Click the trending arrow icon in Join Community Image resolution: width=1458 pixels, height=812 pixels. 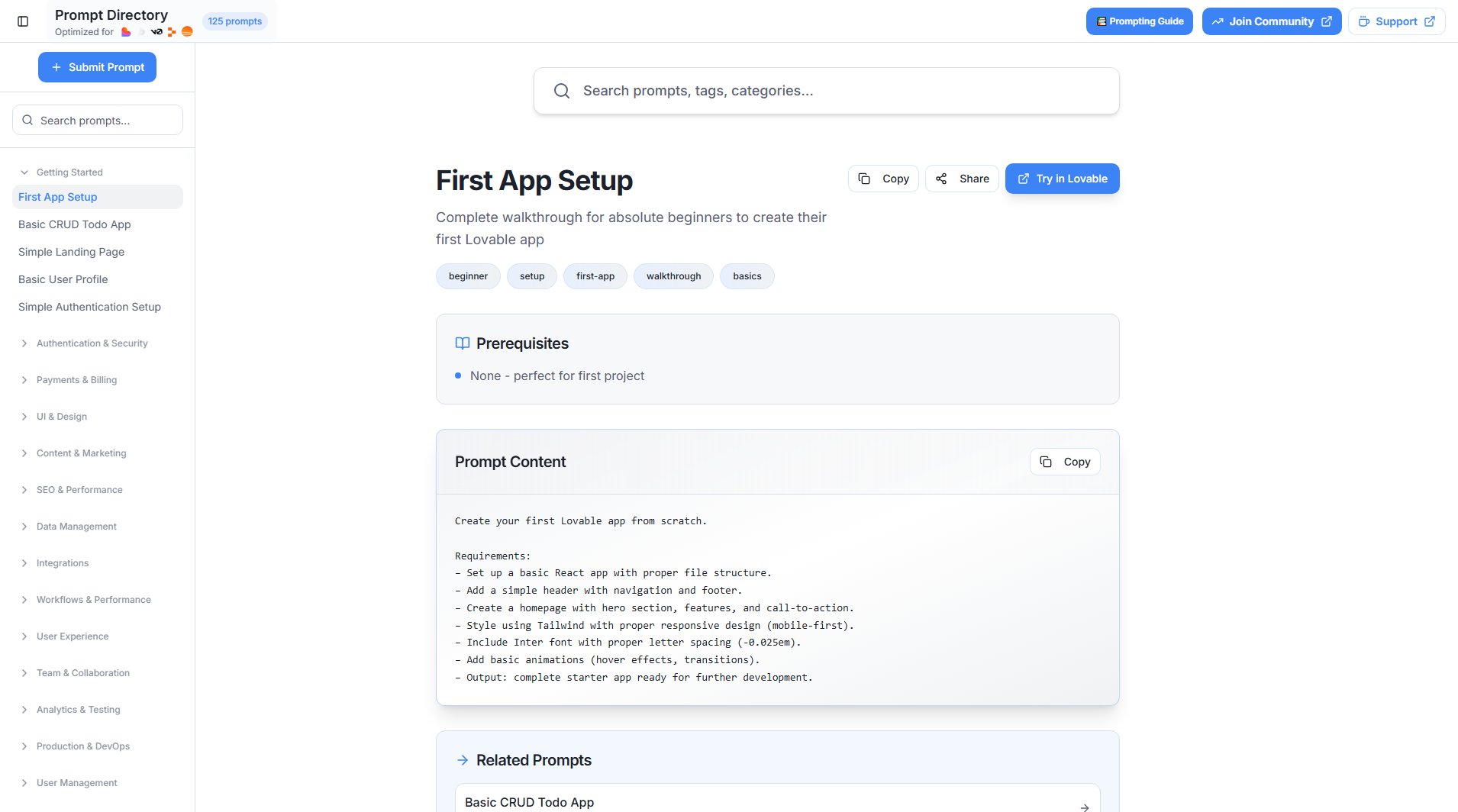[x=1218, y=21]
